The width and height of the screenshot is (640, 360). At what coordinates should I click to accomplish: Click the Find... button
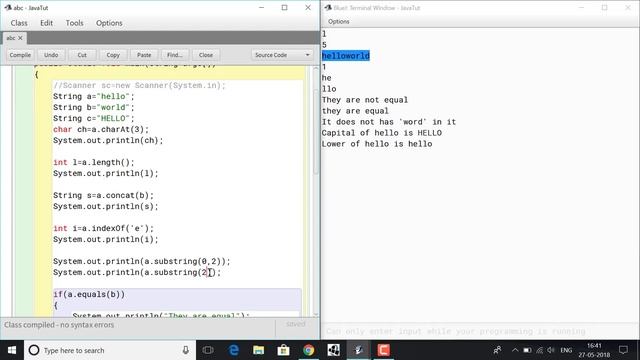(175, 55)
